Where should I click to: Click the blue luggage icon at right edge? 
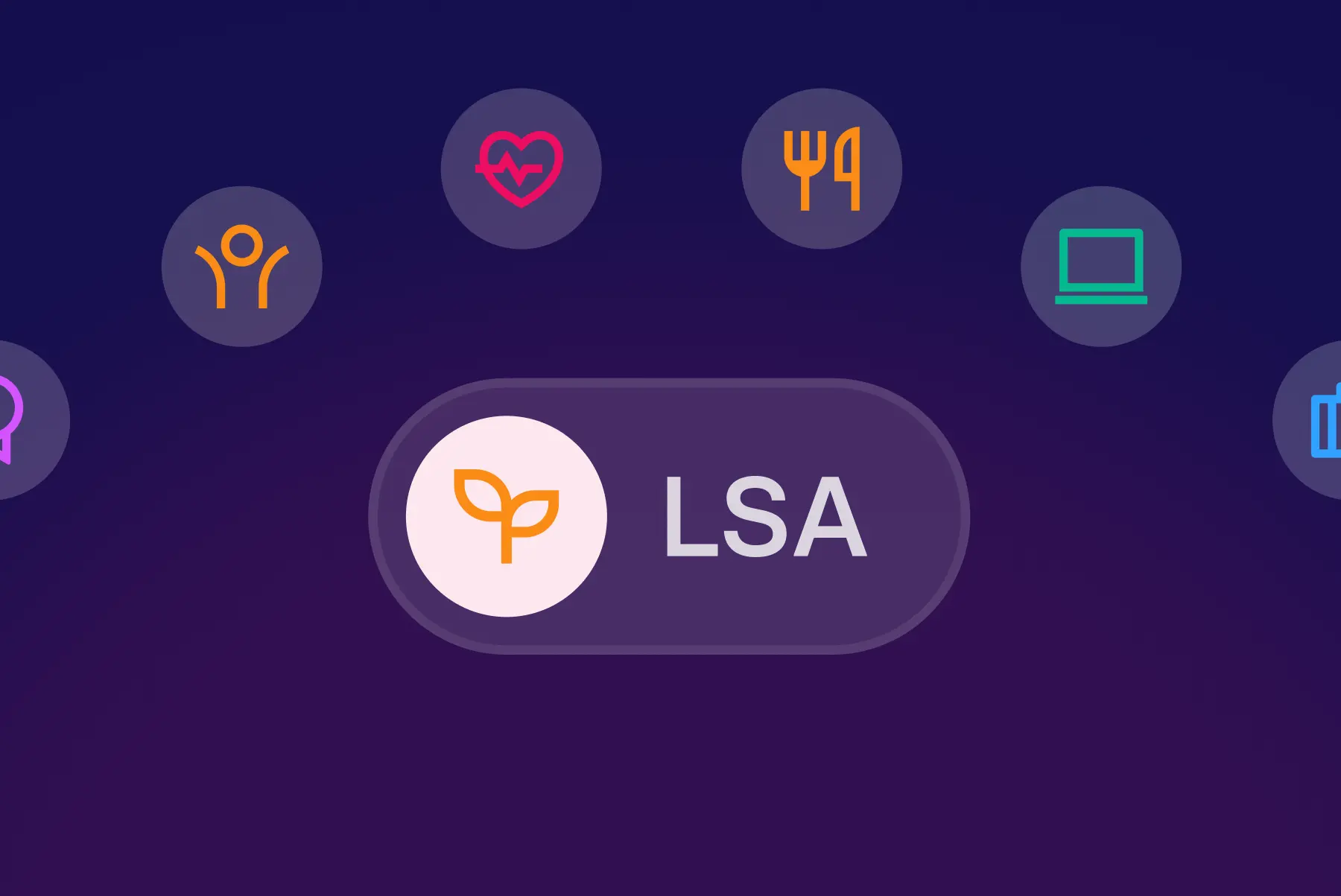[x=1326, y=421]
